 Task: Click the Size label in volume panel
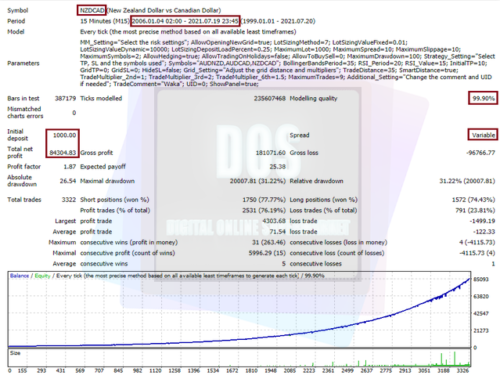click(15, 353)
